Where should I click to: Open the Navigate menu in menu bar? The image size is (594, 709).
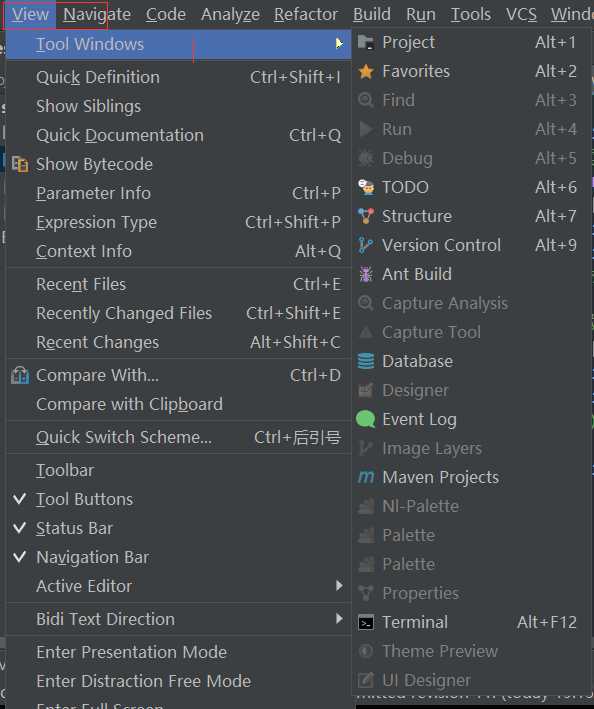coord(97,14)
